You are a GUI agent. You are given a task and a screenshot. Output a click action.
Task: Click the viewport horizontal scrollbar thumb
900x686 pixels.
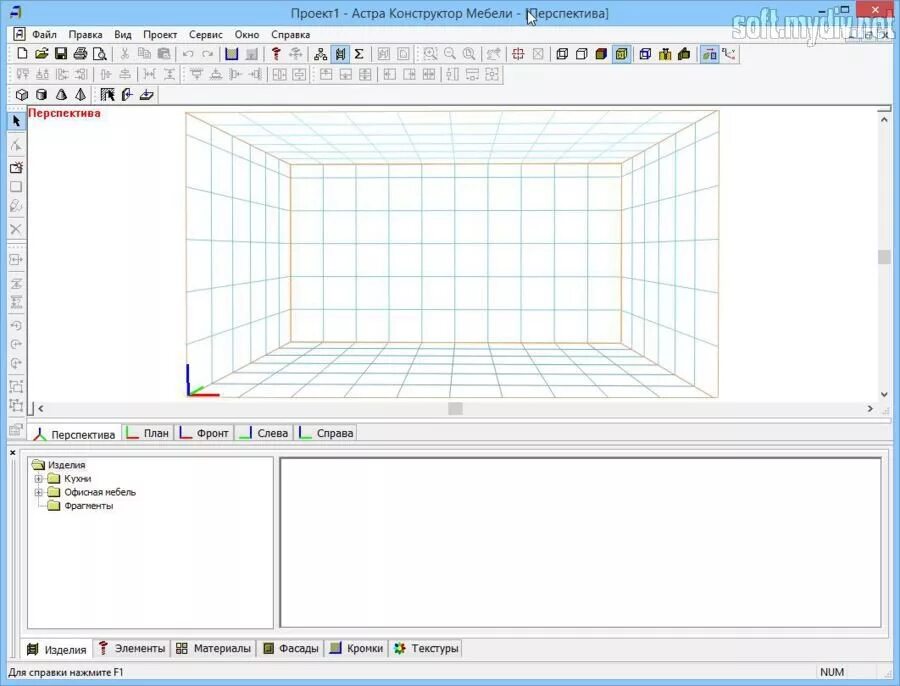click(x=455, y=408)
